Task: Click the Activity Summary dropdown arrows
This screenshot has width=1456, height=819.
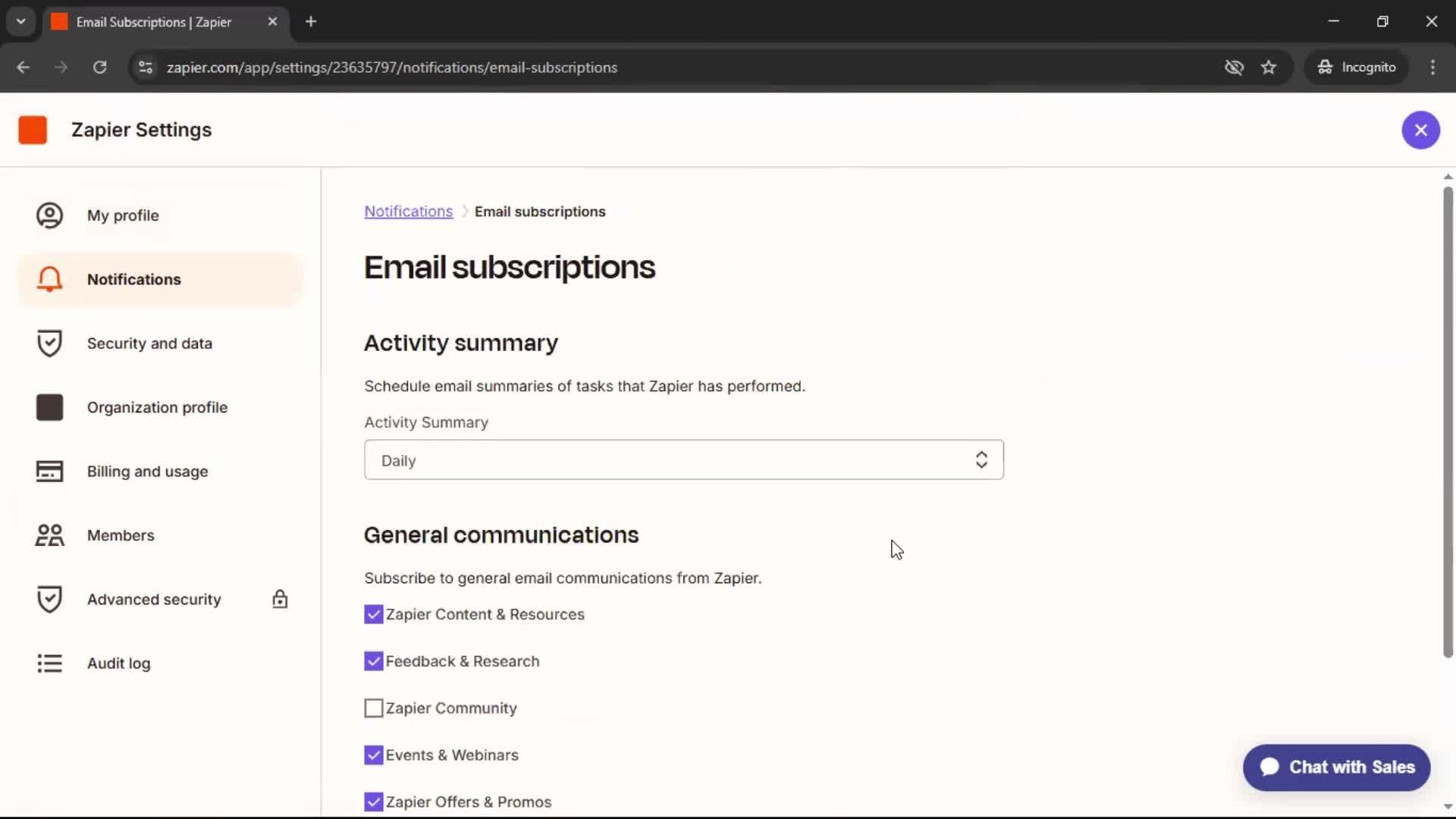Action: pyautogui.click(x=981, y=460)
